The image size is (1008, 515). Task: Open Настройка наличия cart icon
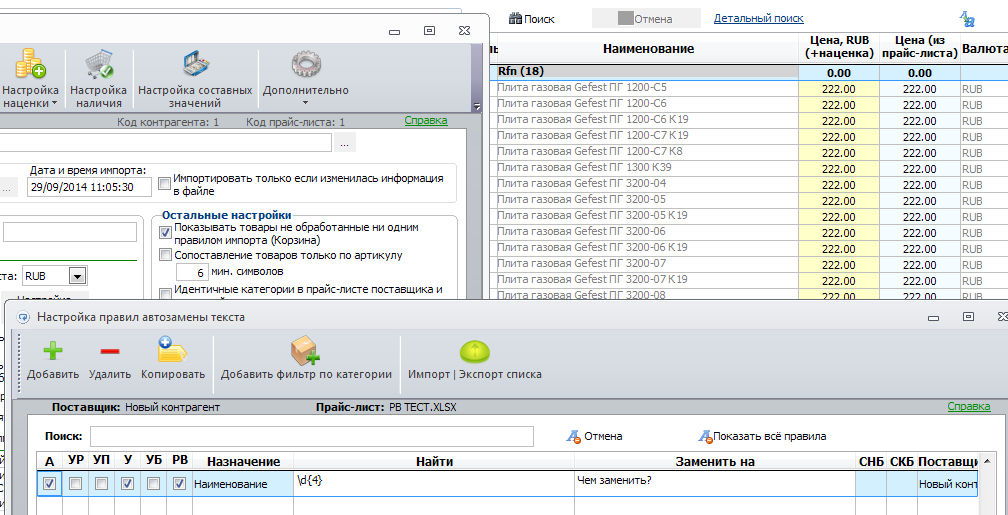tap(98, 64)
